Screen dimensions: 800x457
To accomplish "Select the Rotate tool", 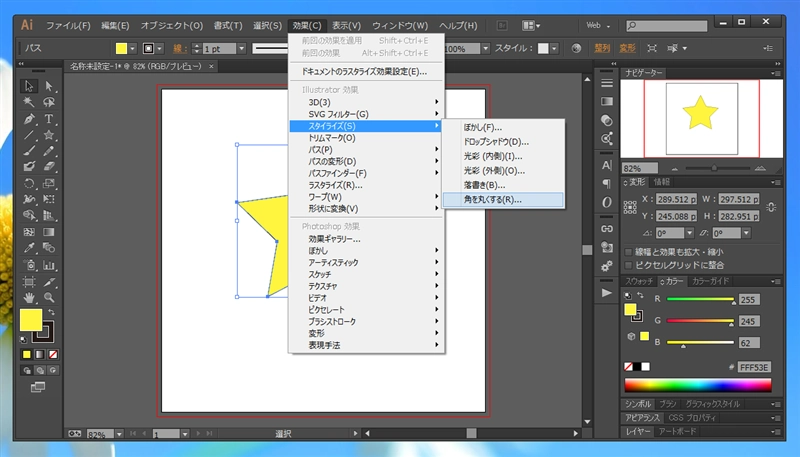I will click(x=29, y=183).
